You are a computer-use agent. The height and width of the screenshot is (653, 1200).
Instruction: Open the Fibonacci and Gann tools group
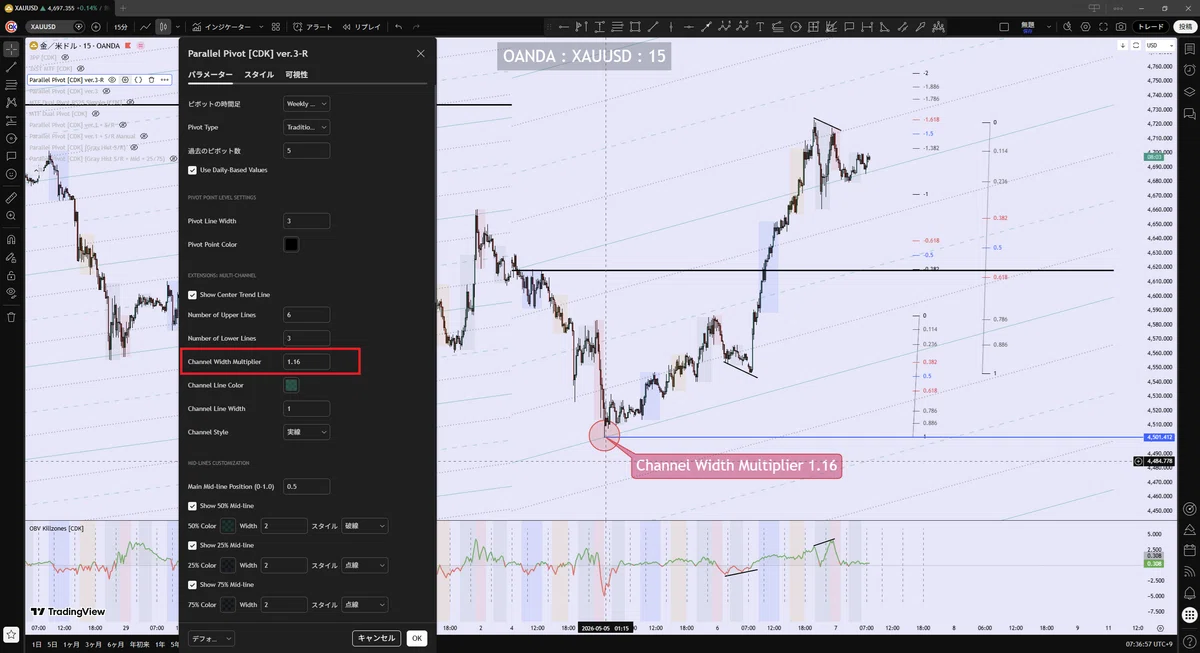(x=11, y=84)
